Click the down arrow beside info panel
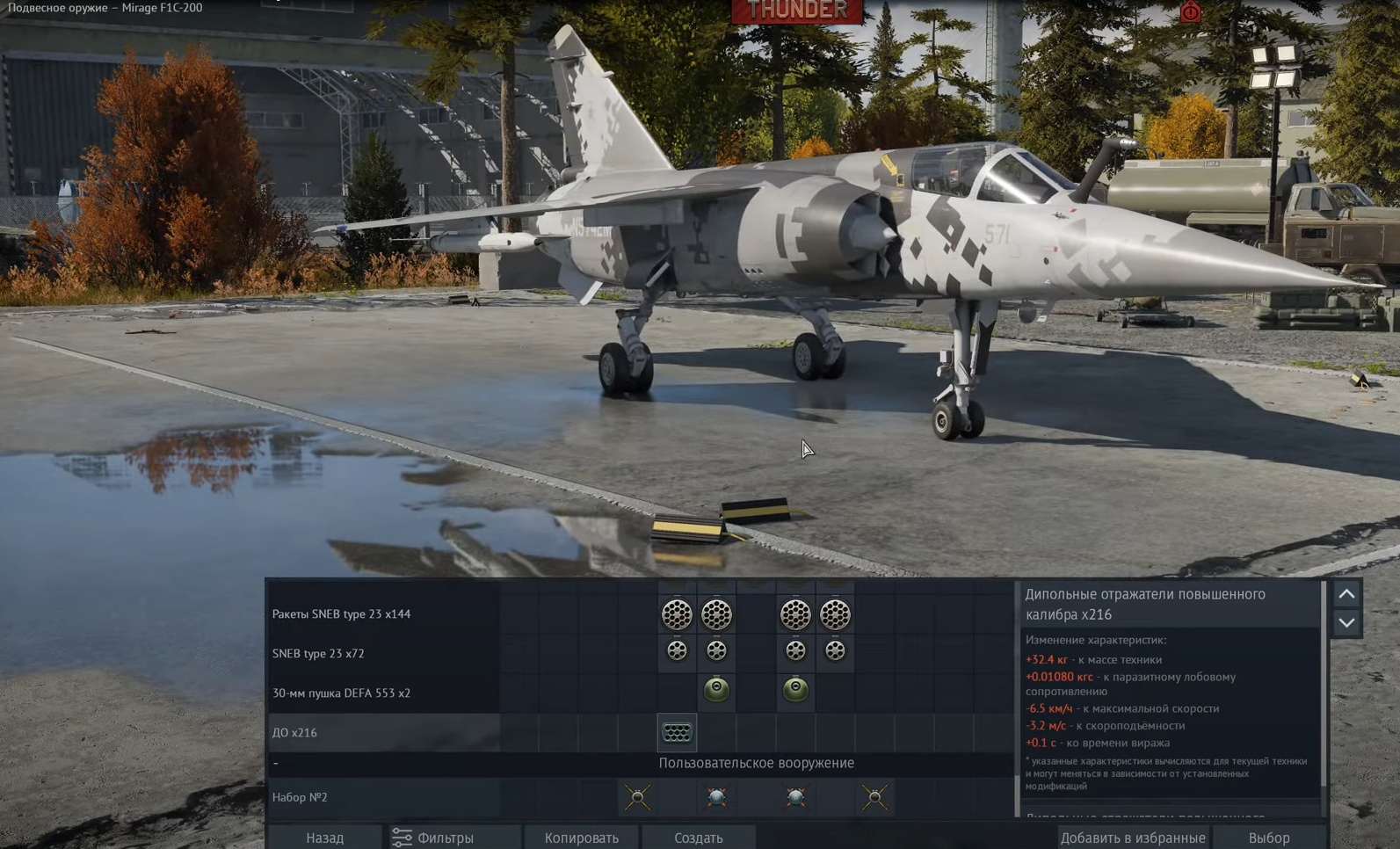Image resolution: width=1400 pixels, height=849 pixels. (x=1346, y=623)
